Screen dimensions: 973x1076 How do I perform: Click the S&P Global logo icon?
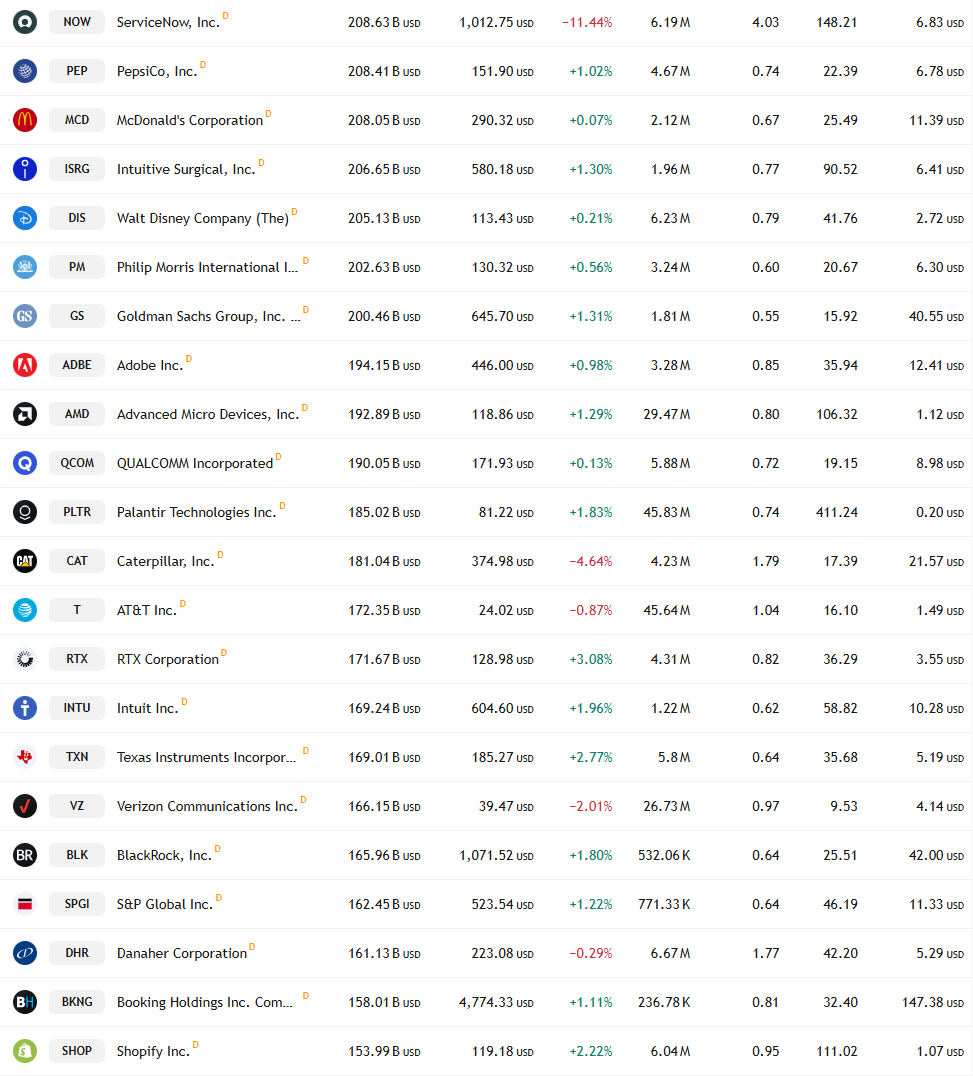click(25, 904)
